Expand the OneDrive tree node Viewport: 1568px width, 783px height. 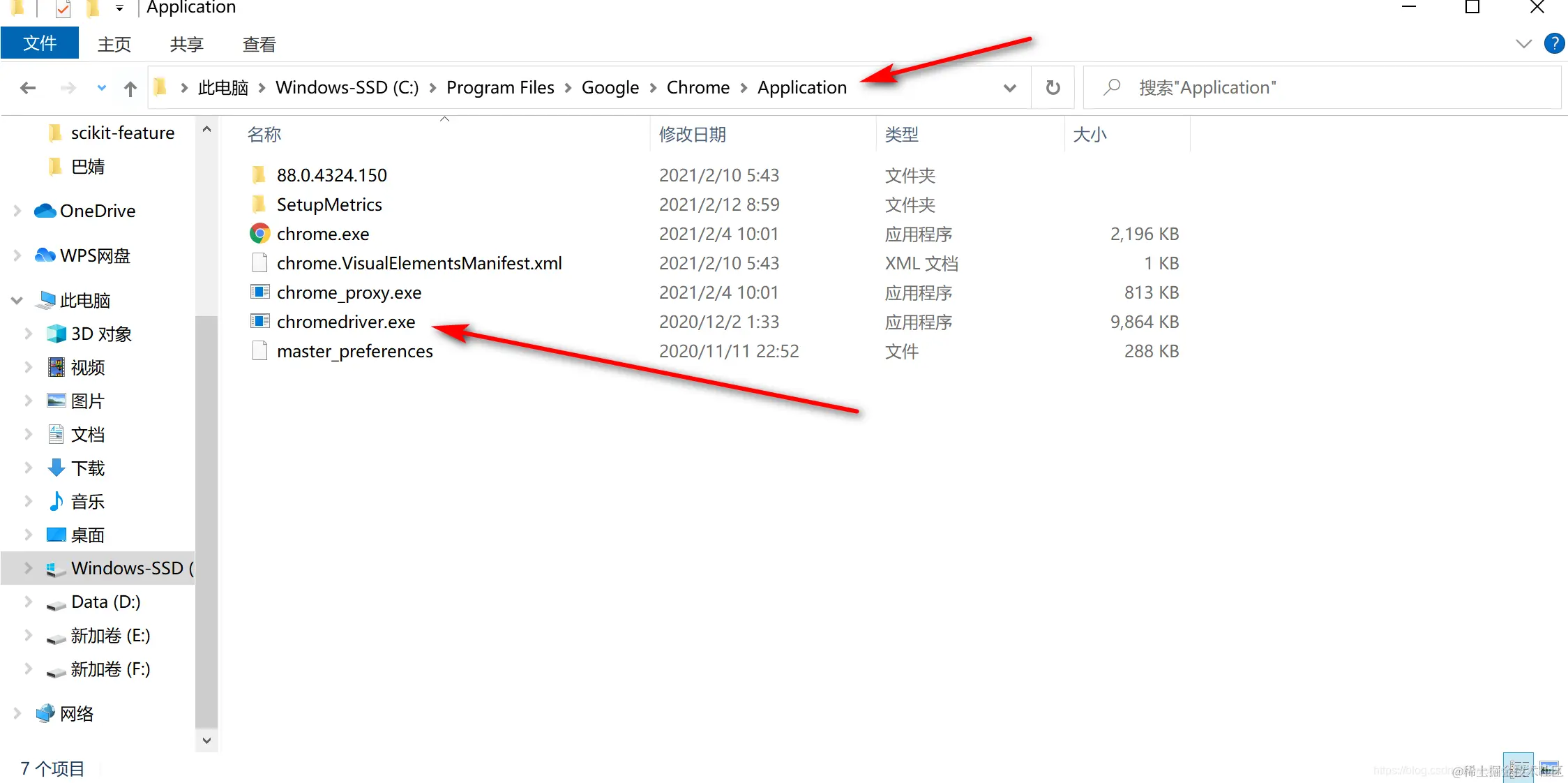(17, 211)
